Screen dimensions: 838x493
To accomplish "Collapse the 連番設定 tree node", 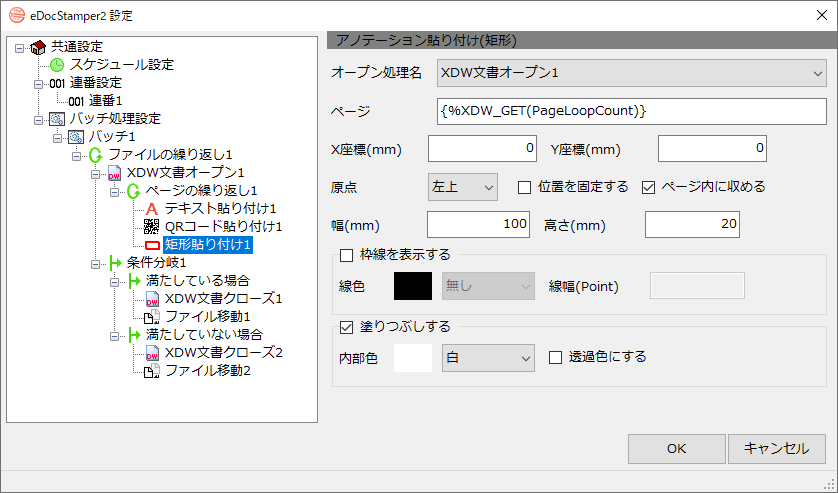I will pos(38,84).
